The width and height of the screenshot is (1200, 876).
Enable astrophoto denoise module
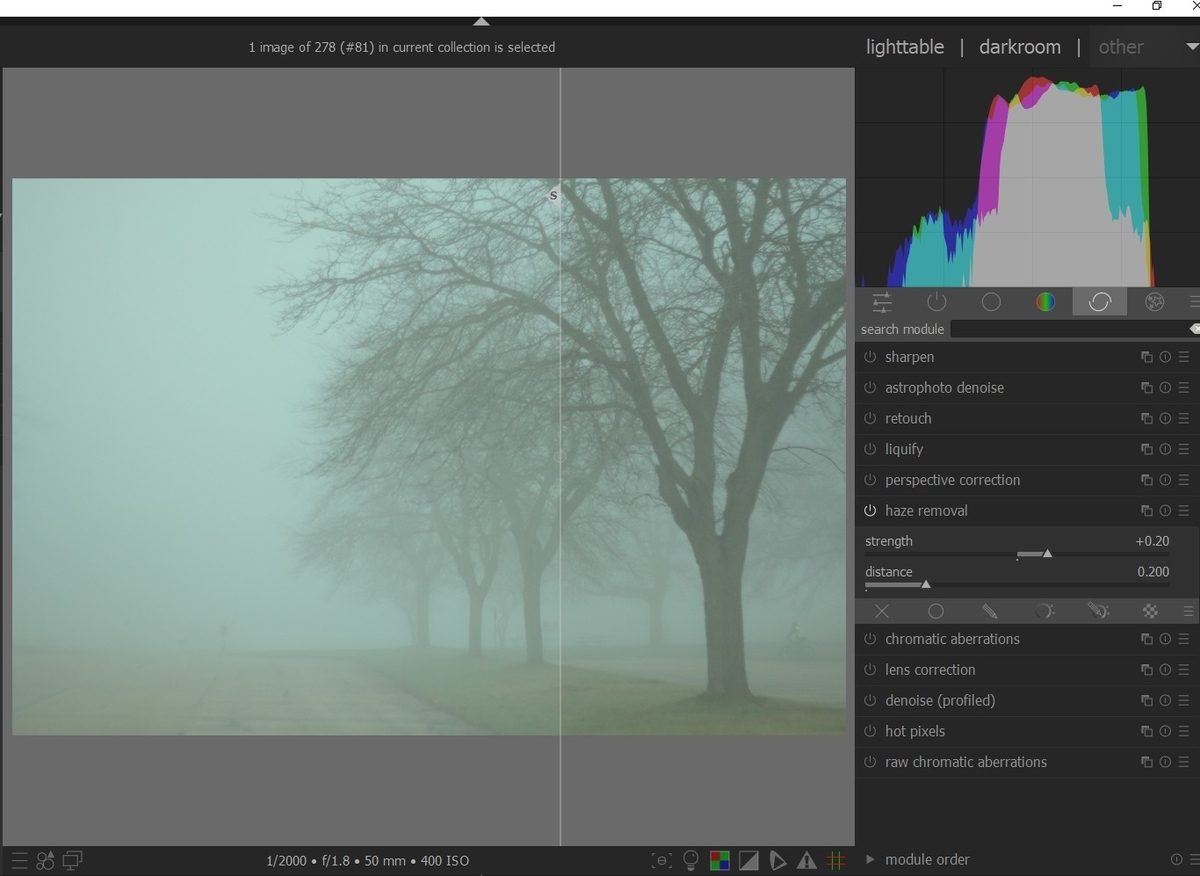[870, 388]
